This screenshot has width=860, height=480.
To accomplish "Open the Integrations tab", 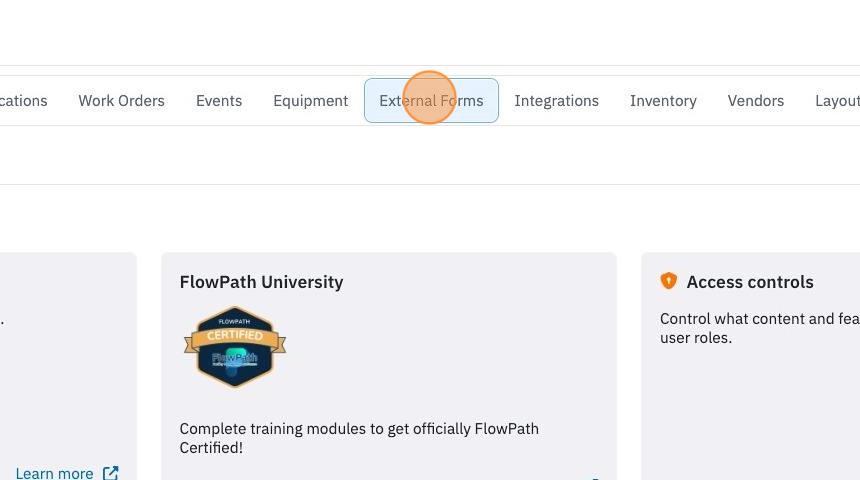I will 556,100.
